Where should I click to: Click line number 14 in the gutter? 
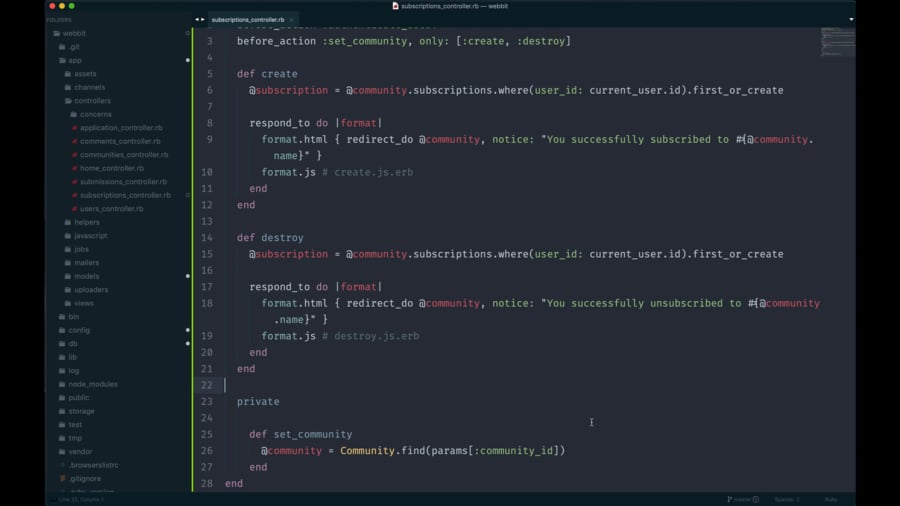[207, 238]
